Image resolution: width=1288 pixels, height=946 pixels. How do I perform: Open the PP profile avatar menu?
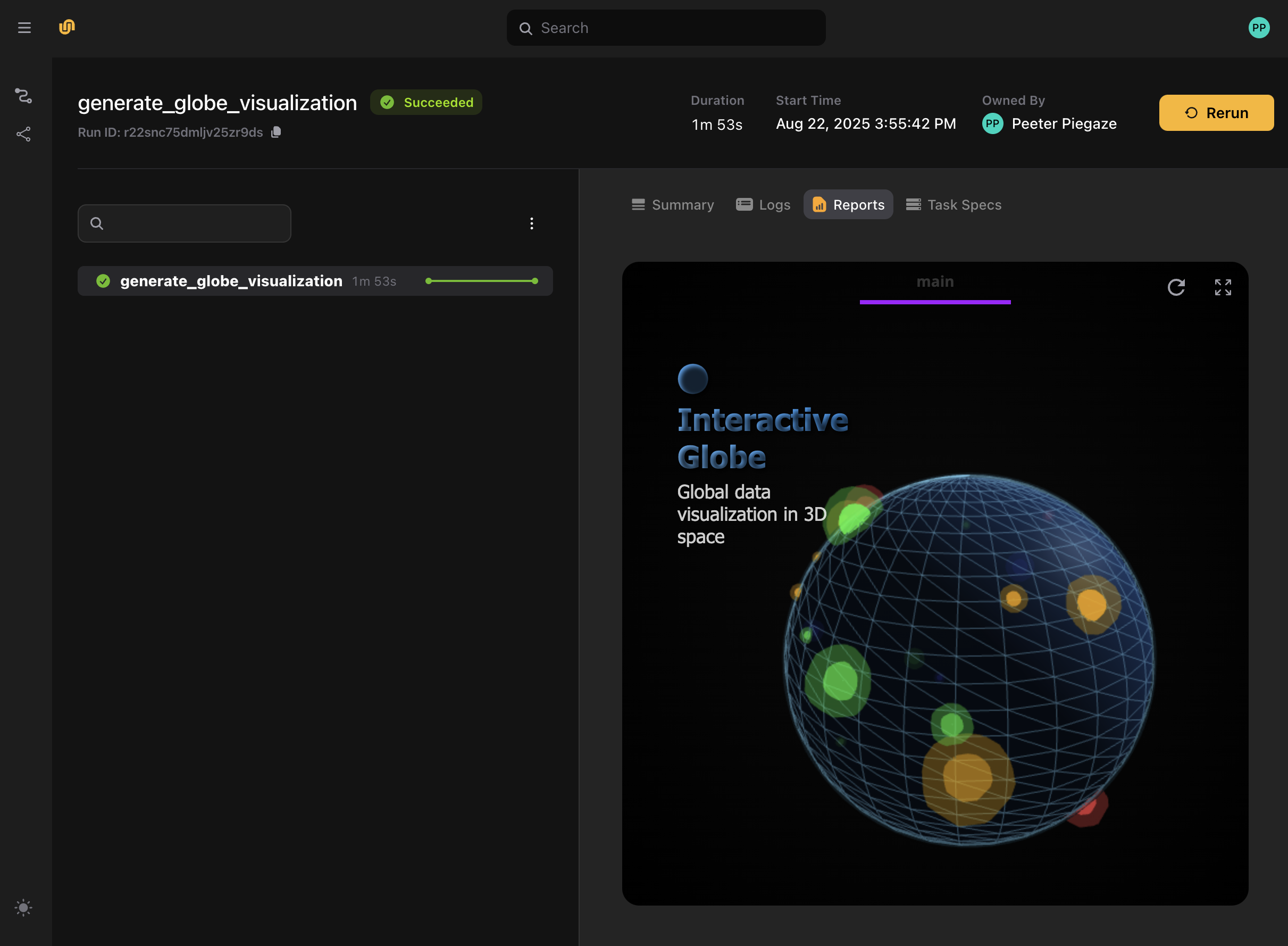pos(1259,27)
